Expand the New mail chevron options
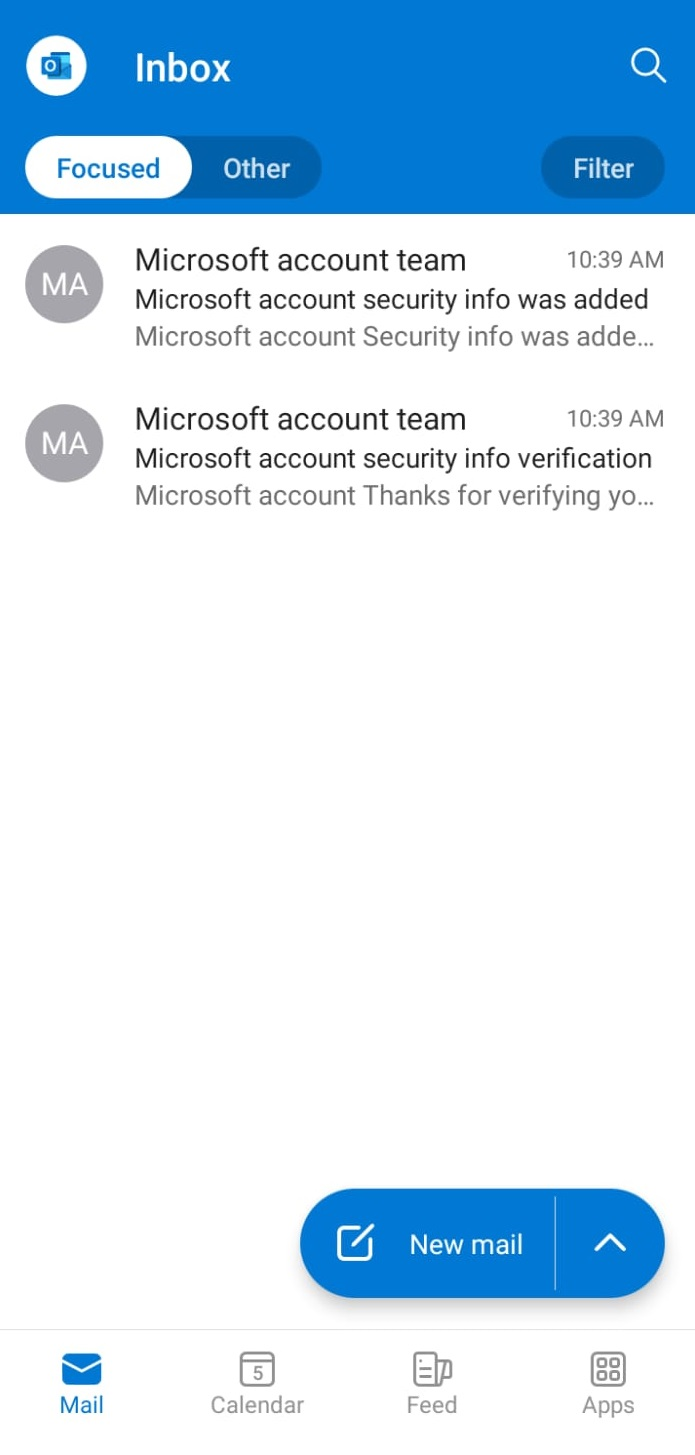Viewport: 695px width, 1455px height. [x=609, y=1243]
